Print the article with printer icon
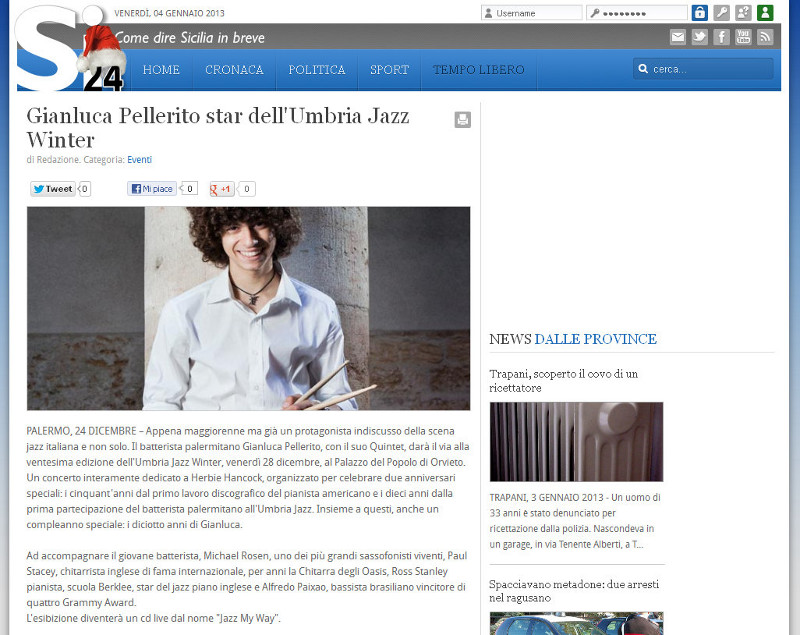 pos(463,120)
